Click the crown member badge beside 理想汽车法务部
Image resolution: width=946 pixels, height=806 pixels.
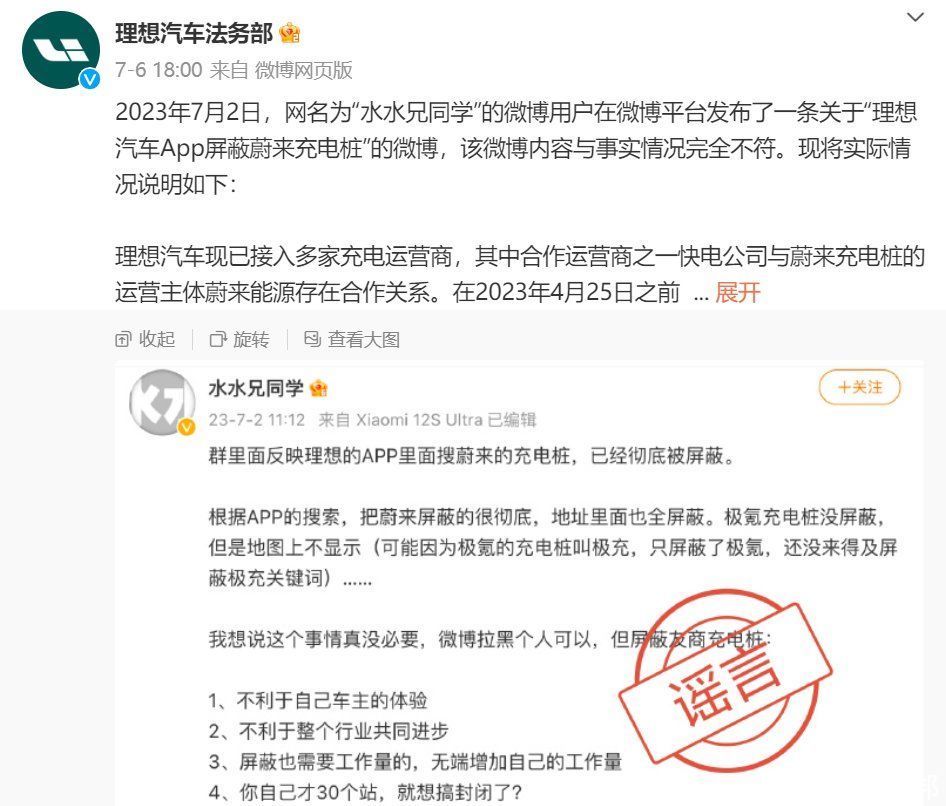tap(290, 33)
